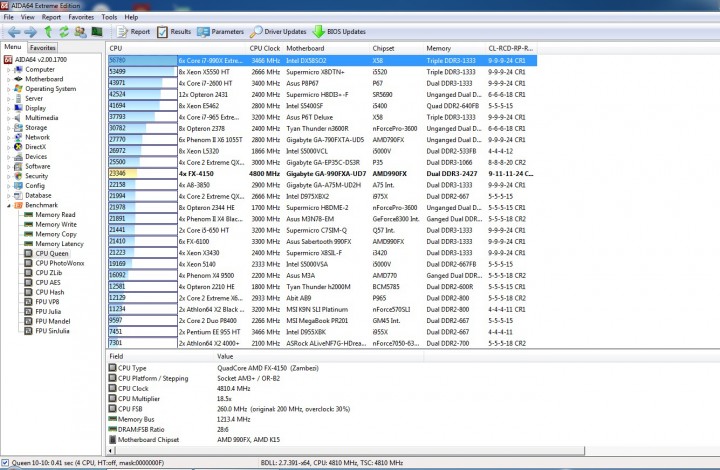Open BIOS Updates from toolbar

pyautogui.click(x=339, y=32)
